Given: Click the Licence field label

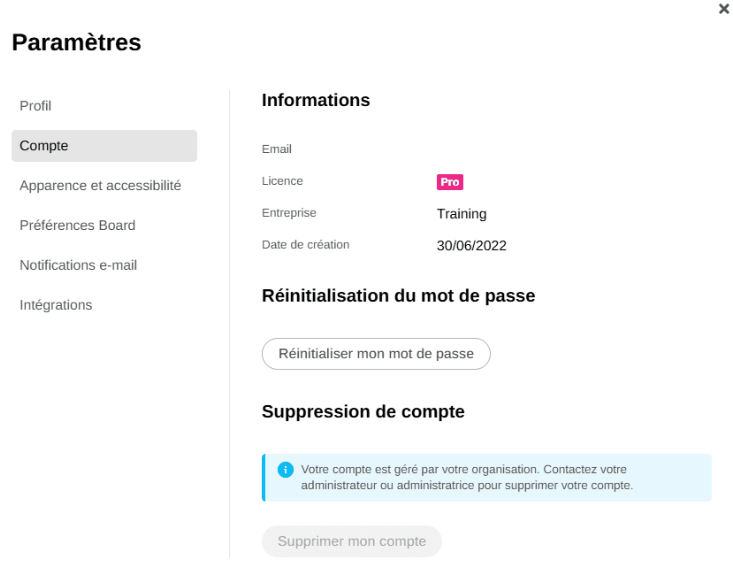Looking at the screenshot, I should (x=283, y=181).
